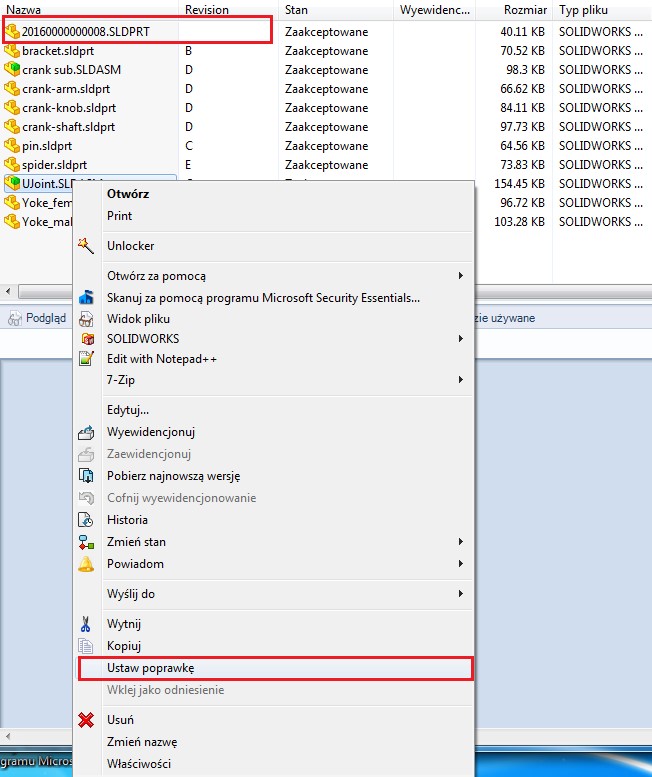The width and height of the screenshot is (652, 777).
Task: Expand the 7-Zip submenu arrow
Action: pos(460,380)
